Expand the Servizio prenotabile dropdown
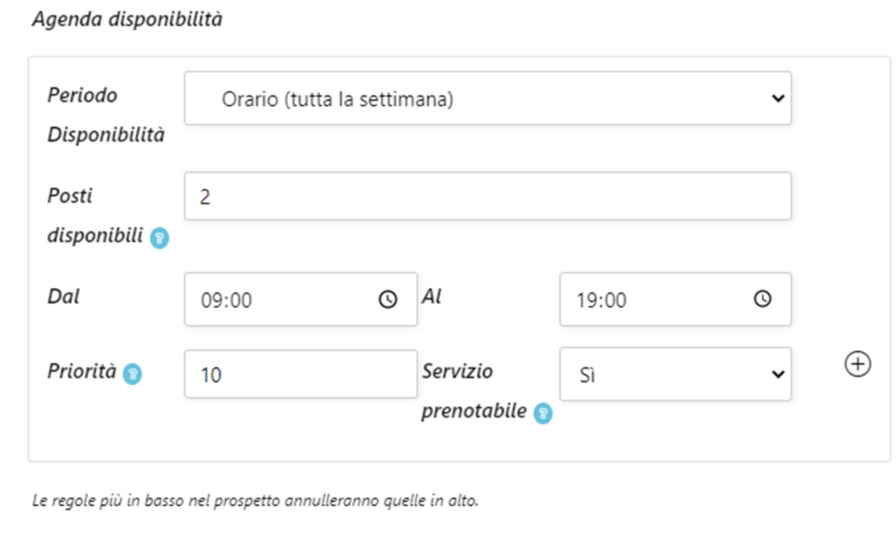 pos(675,374)
